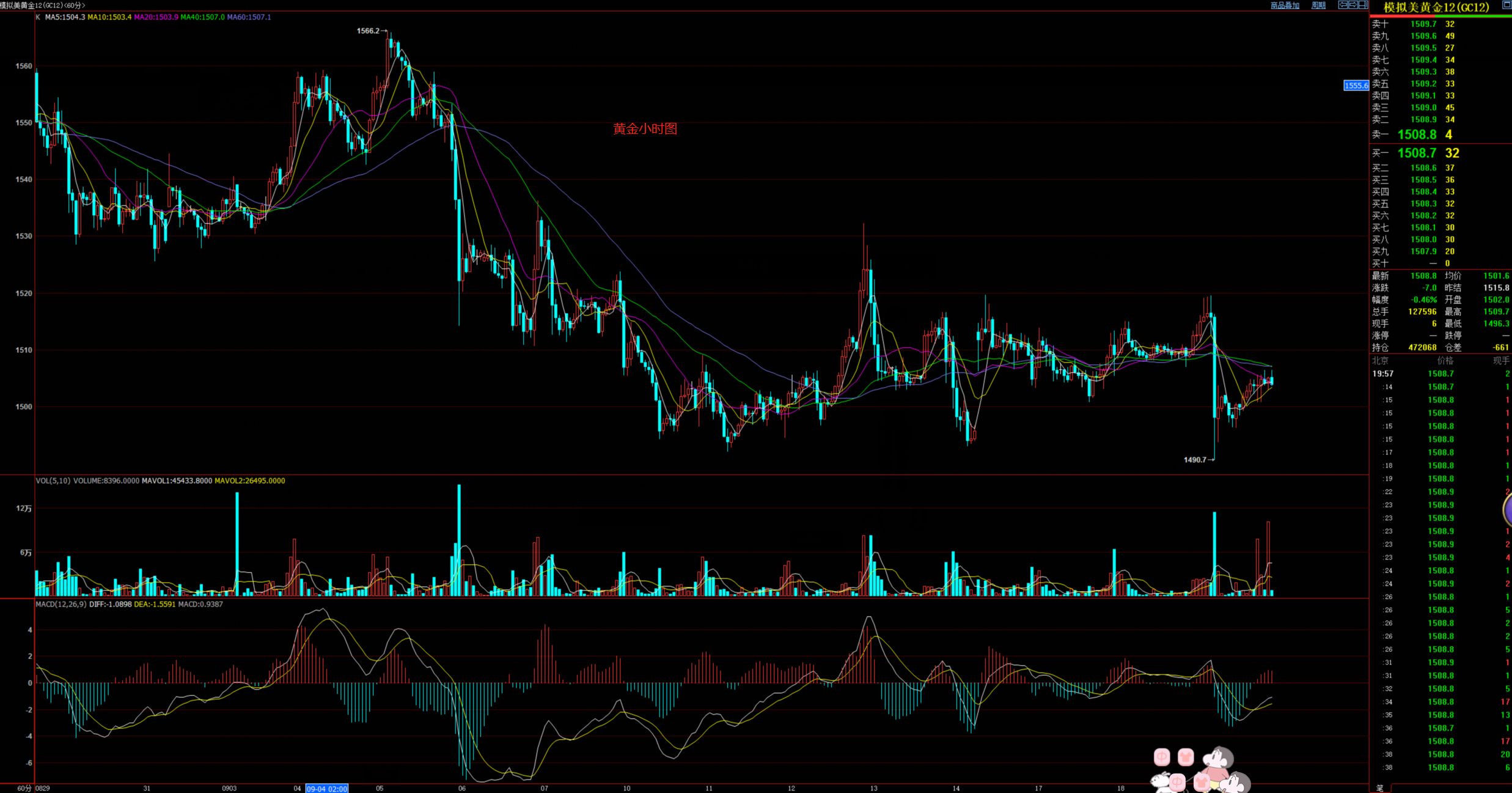The width and height of the screenshot is (1512, 793).
Task: Select the MA5:1504.3 indicator label
Action: coord(65,17)
